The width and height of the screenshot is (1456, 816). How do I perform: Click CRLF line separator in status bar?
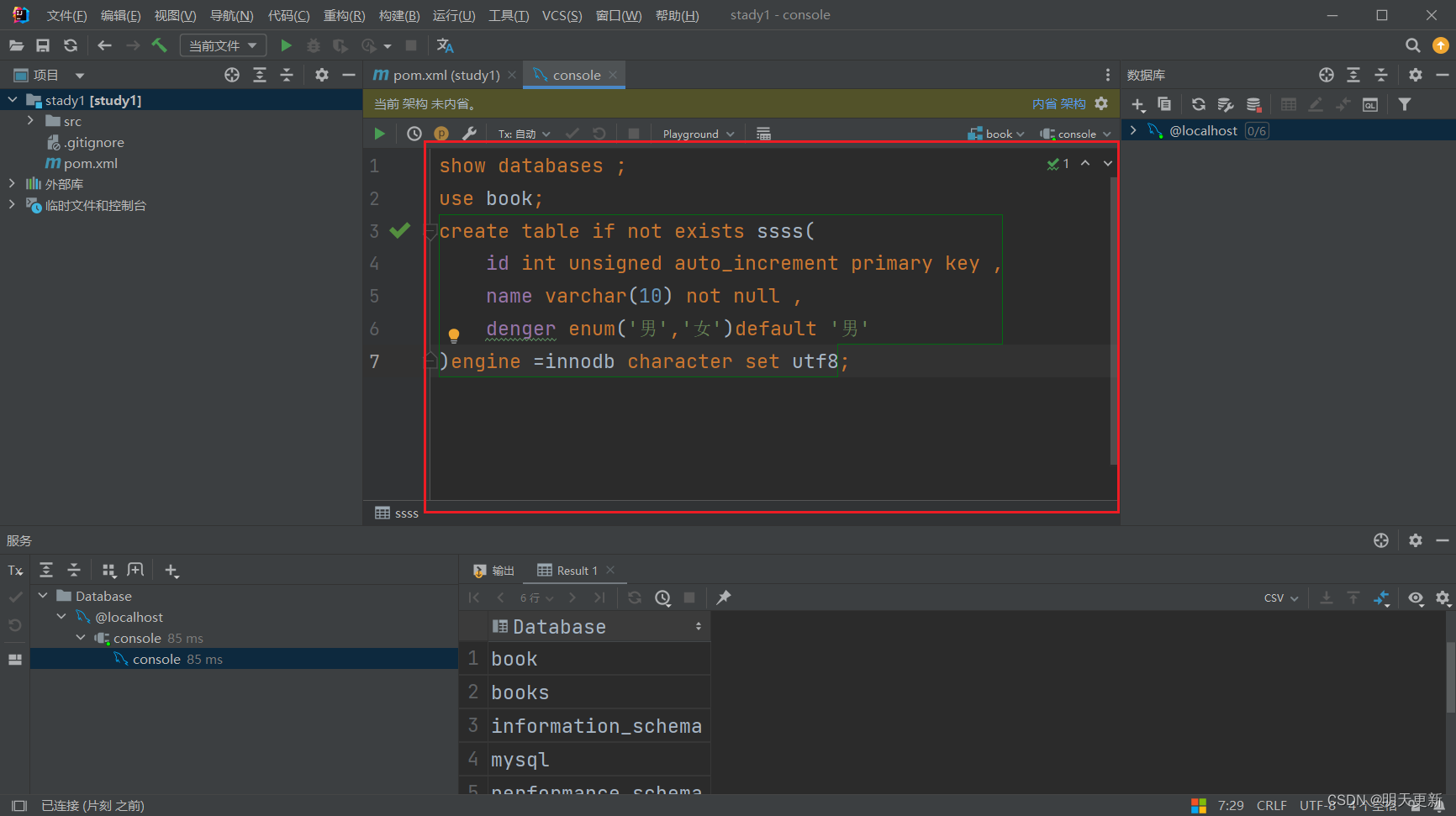click(x=1271, y=805)
